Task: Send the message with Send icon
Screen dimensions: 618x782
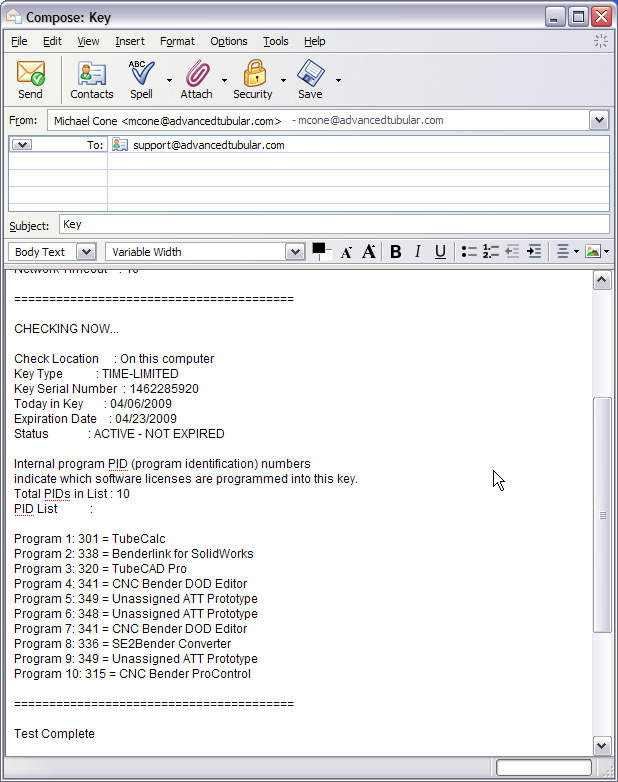Action: tap(30, 79)
